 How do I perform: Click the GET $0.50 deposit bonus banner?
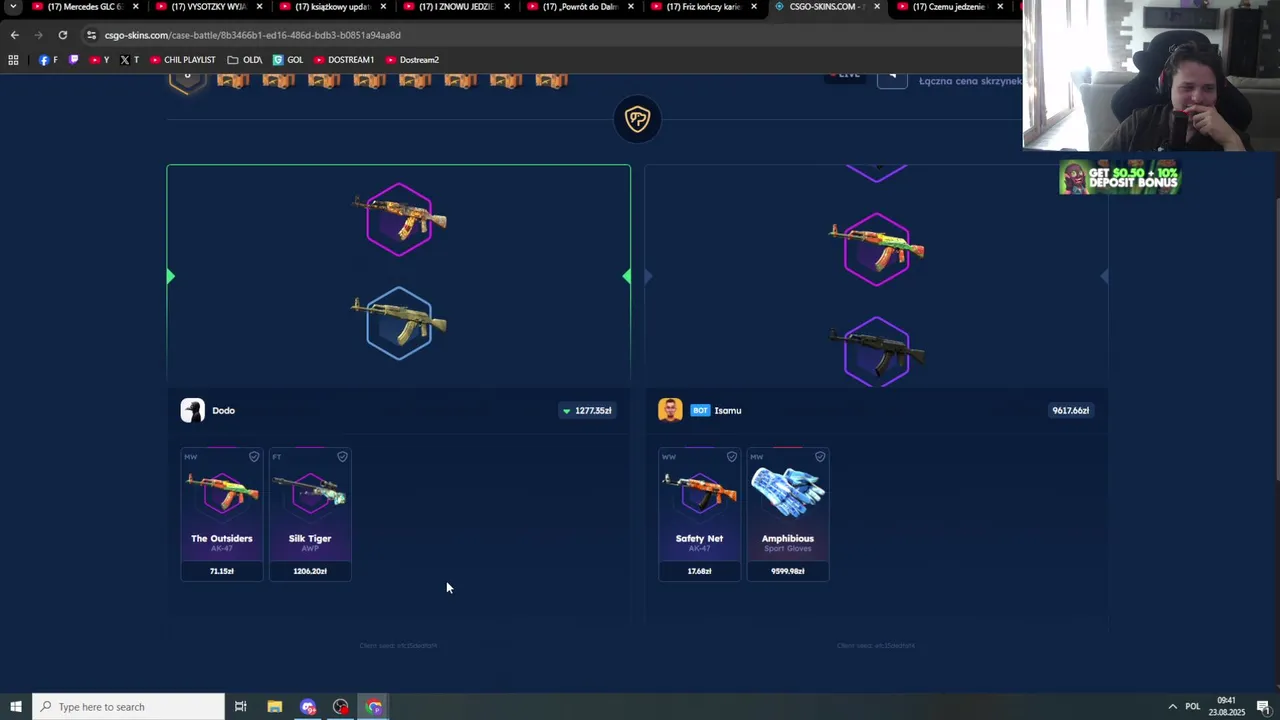tap(1120, 178)
